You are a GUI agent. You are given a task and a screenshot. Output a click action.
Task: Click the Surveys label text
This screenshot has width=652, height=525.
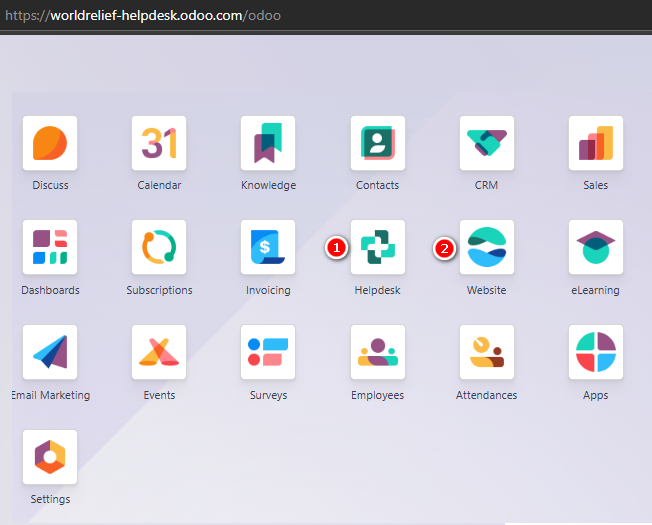[x=268, y=395]
